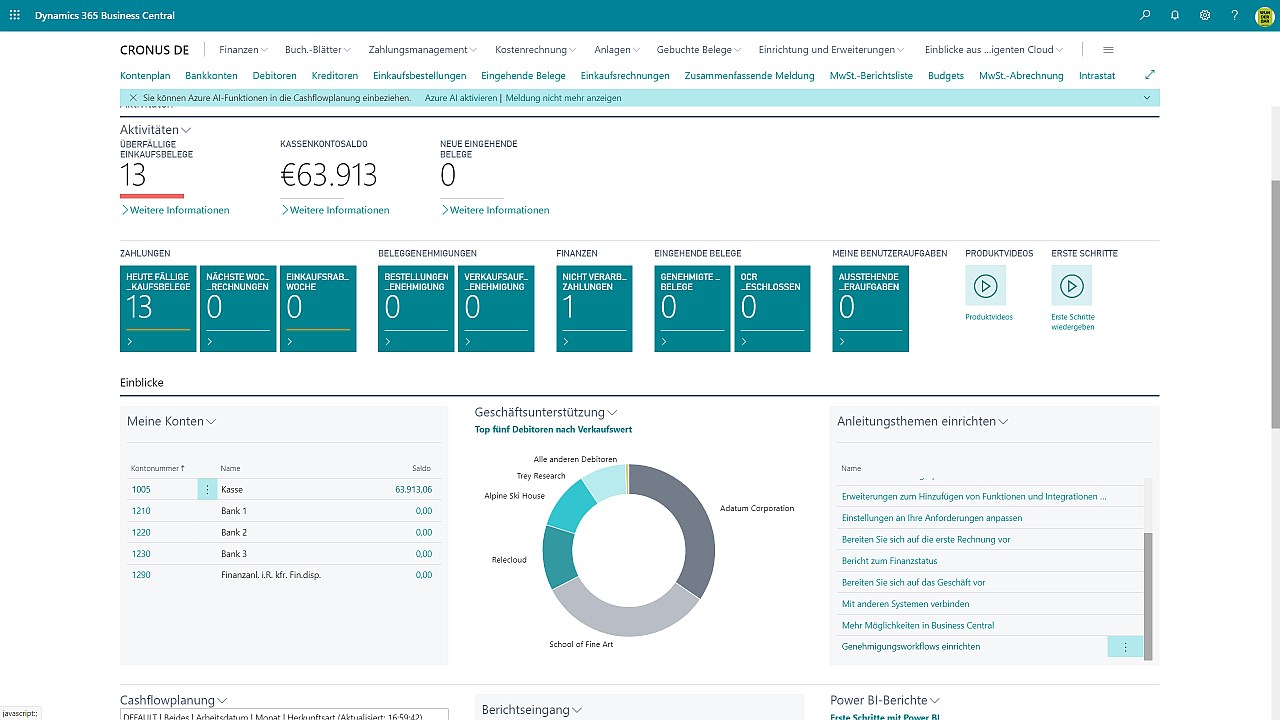This screenshot has width=1280, height=720.
Task: Open Kreditoren from the navigation bar
Action: tap(335, 76)
